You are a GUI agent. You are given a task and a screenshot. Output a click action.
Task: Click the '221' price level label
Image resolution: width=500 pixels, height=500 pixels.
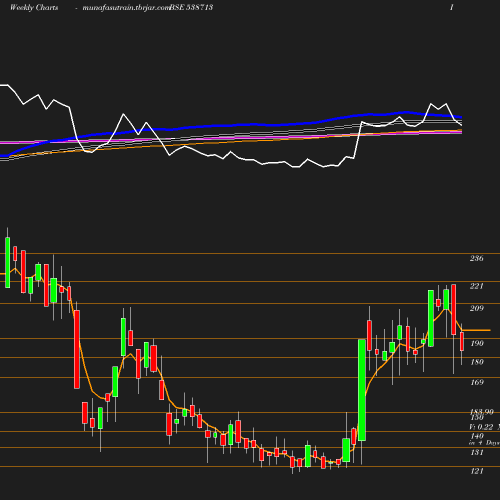coord(476,286)
